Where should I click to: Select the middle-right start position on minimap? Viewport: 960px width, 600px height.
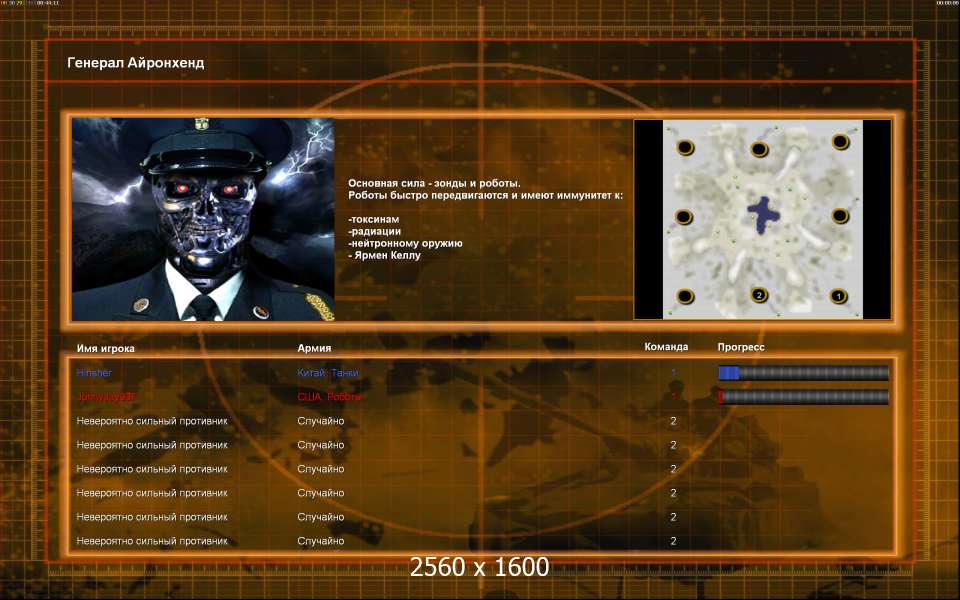click(x=840, y=216)
